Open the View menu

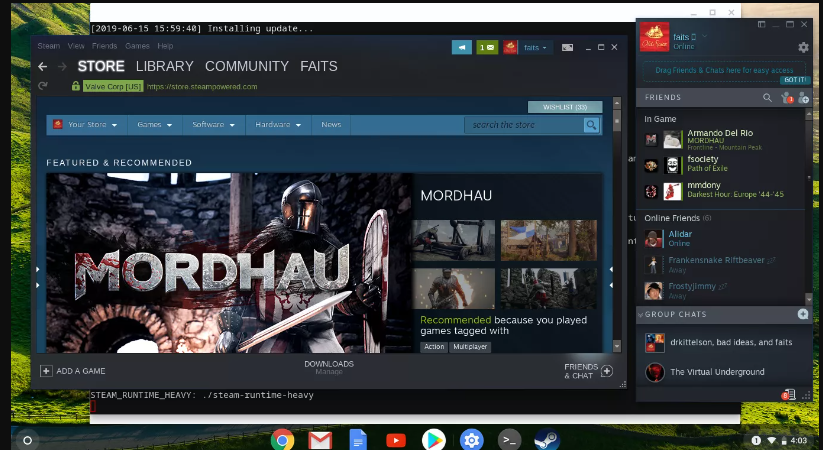pos(76,46)
